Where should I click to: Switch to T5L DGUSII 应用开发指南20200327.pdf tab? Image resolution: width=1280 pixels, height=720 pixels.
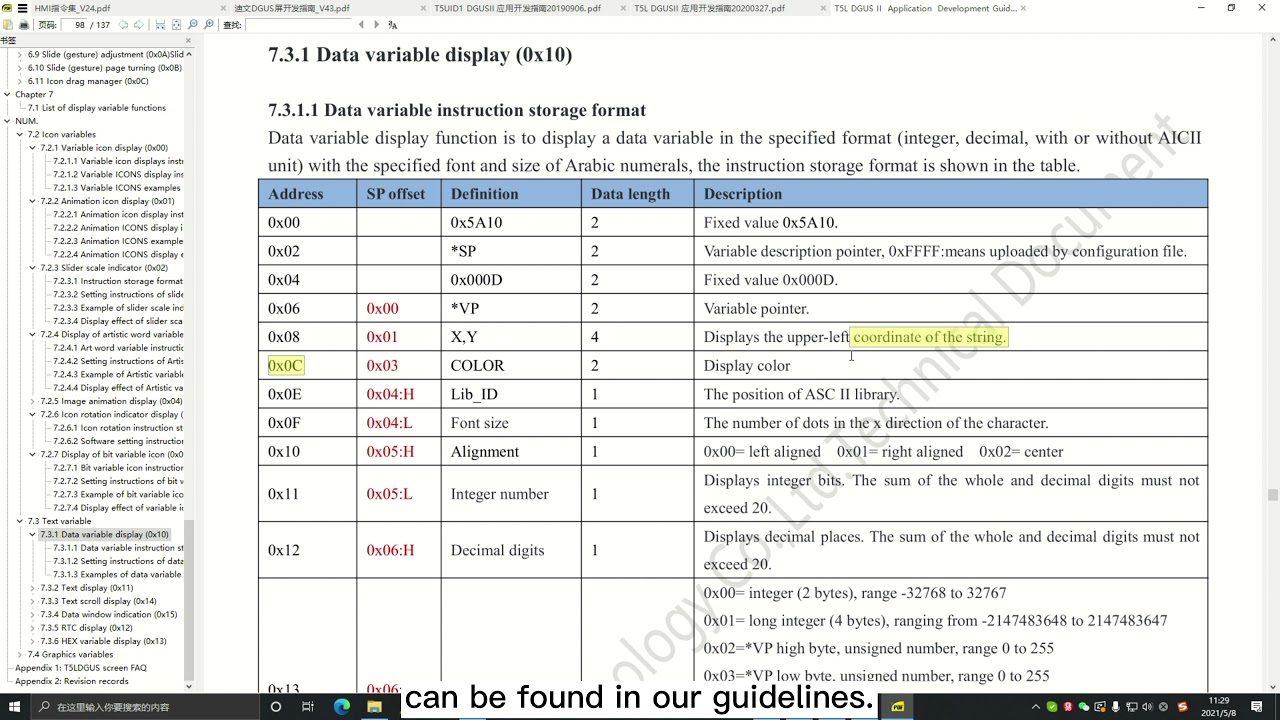[x=709, y=8]
